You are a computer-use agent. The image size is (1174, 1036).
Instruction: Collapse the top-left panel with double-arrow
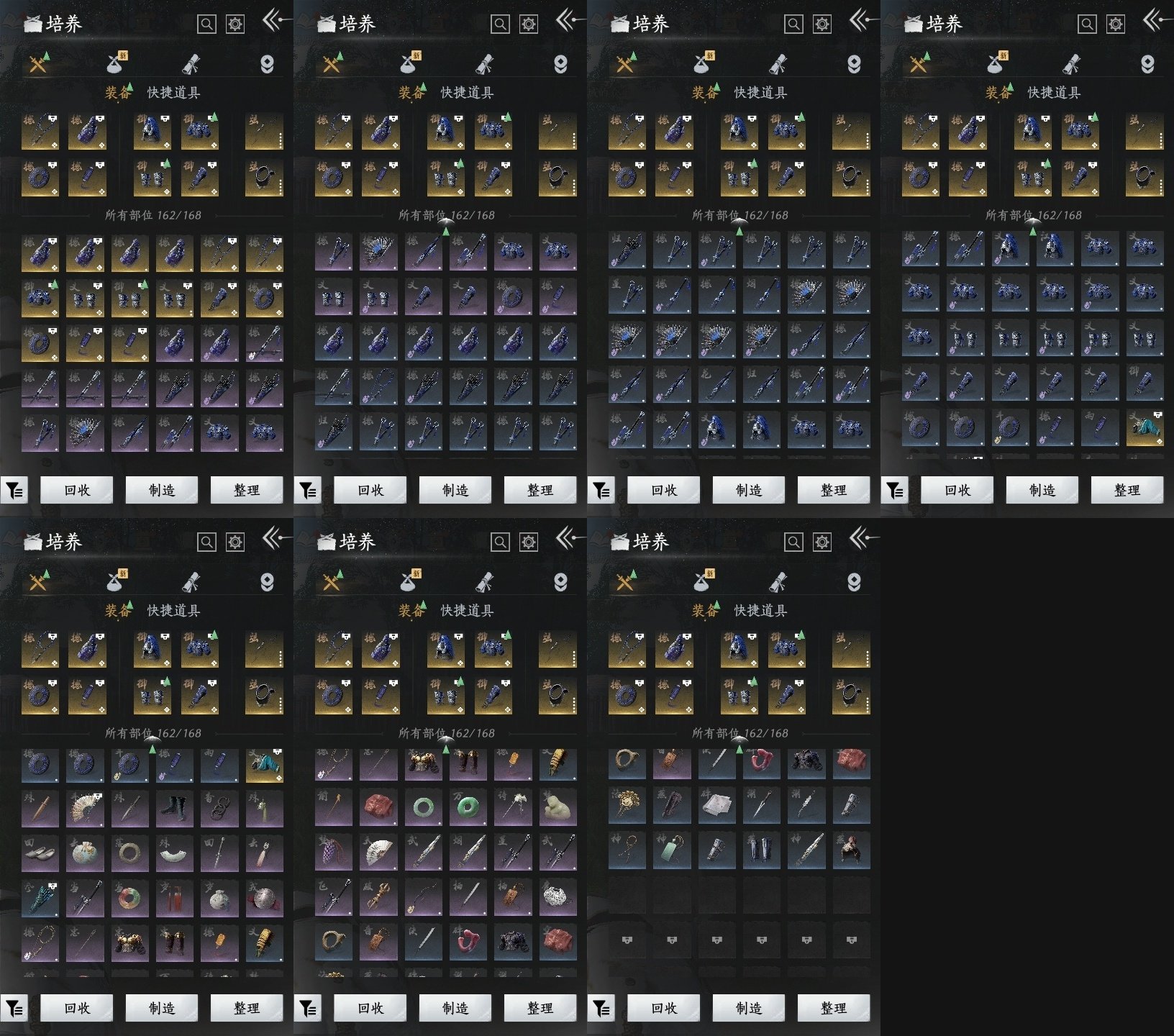pyautogui.click(x=273, y=20)
